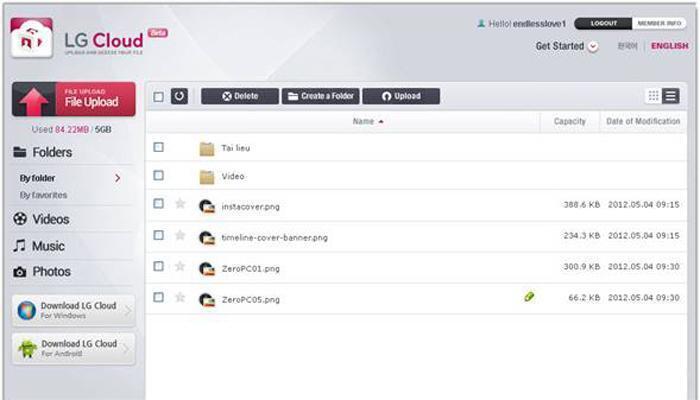Screen dimensions: 700x400
Task: Open the Tai lieu folder icon
Action: [207, 149]
